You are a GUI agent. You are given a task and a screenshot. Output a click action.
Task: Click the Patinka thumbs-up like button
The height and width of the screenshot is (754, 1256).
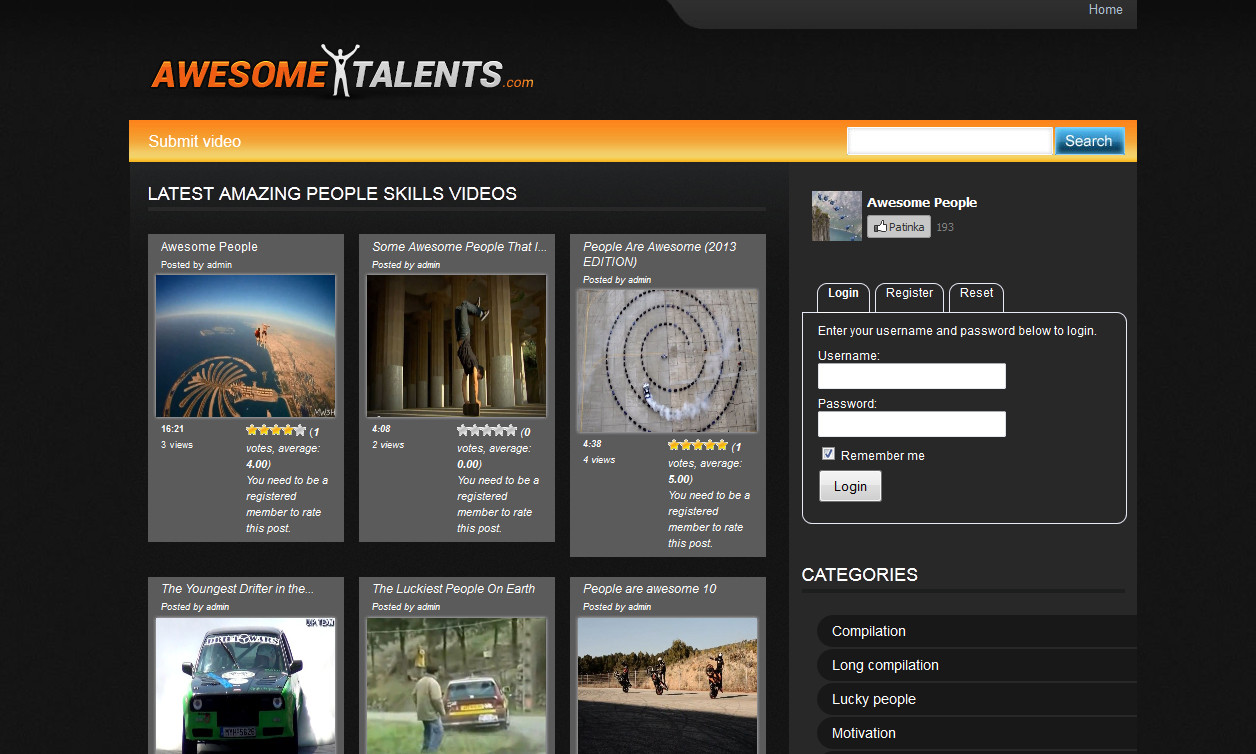point(899,227)
